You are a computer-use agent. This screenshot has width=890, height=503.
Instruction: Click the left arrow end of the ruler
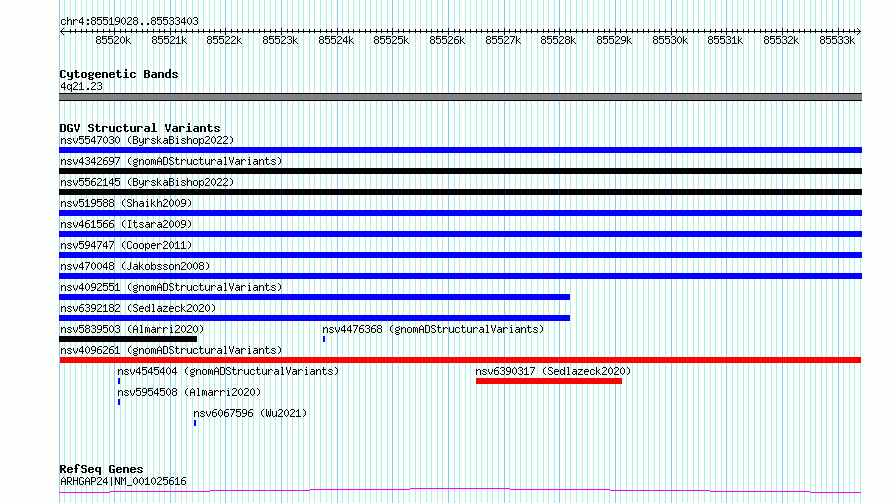[x=62, y=31]
